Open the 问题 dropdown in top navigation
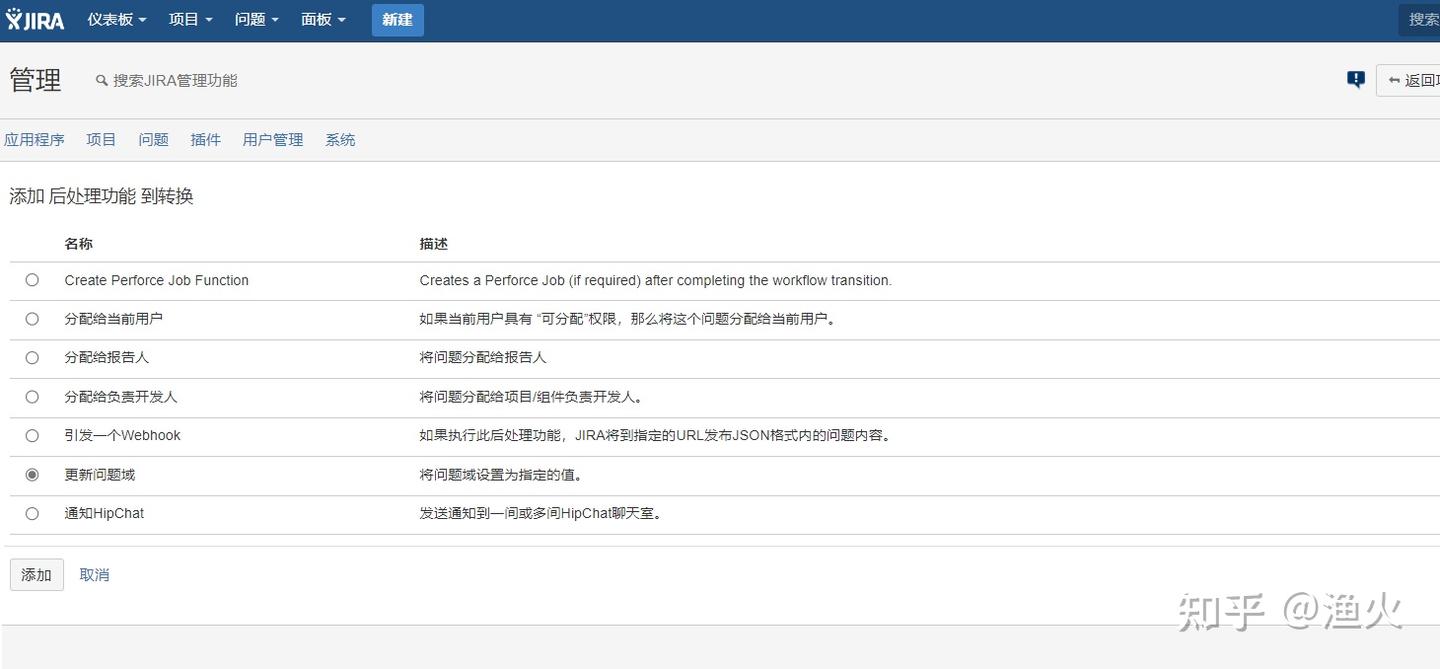The height and width of the screenshot is (669, 1440). point(256,20)
